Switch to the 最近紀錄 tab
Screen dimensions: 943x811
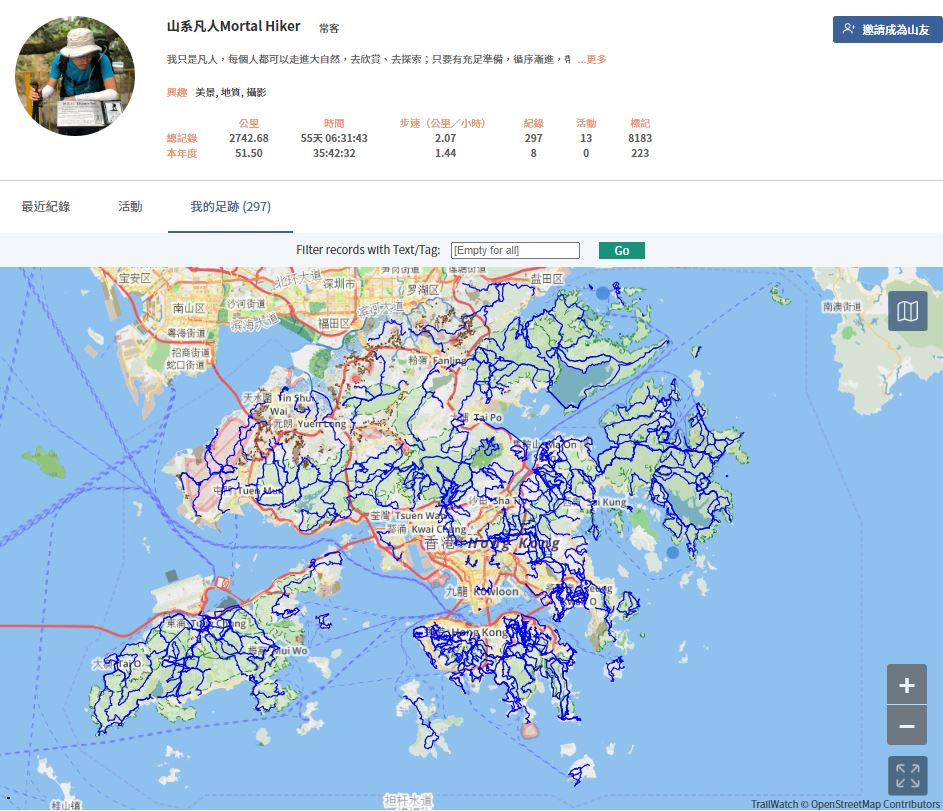(x=46, y=207)
